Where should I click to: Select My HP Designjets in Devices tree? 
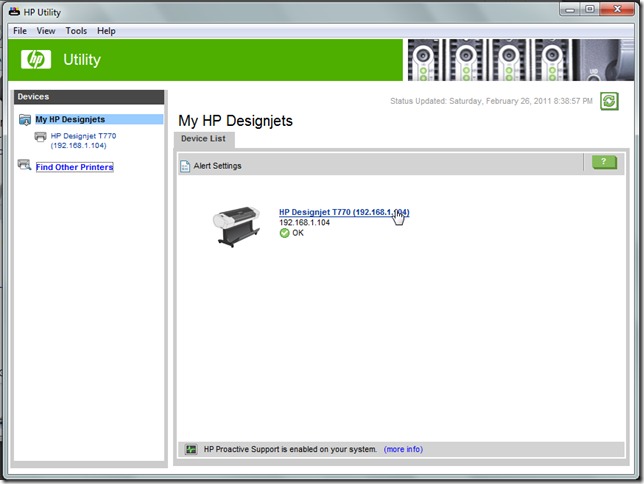tap(70, 120)
